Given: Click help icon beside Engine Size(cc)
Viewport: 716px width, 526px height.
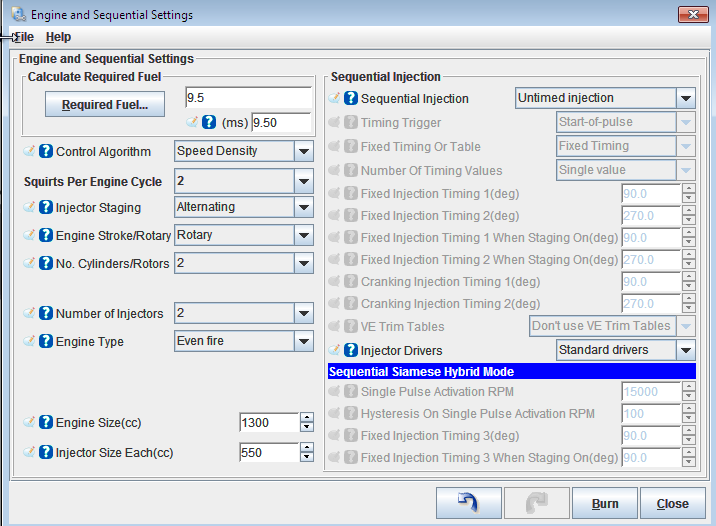Looking at the screenshot, I should [46, 422].
